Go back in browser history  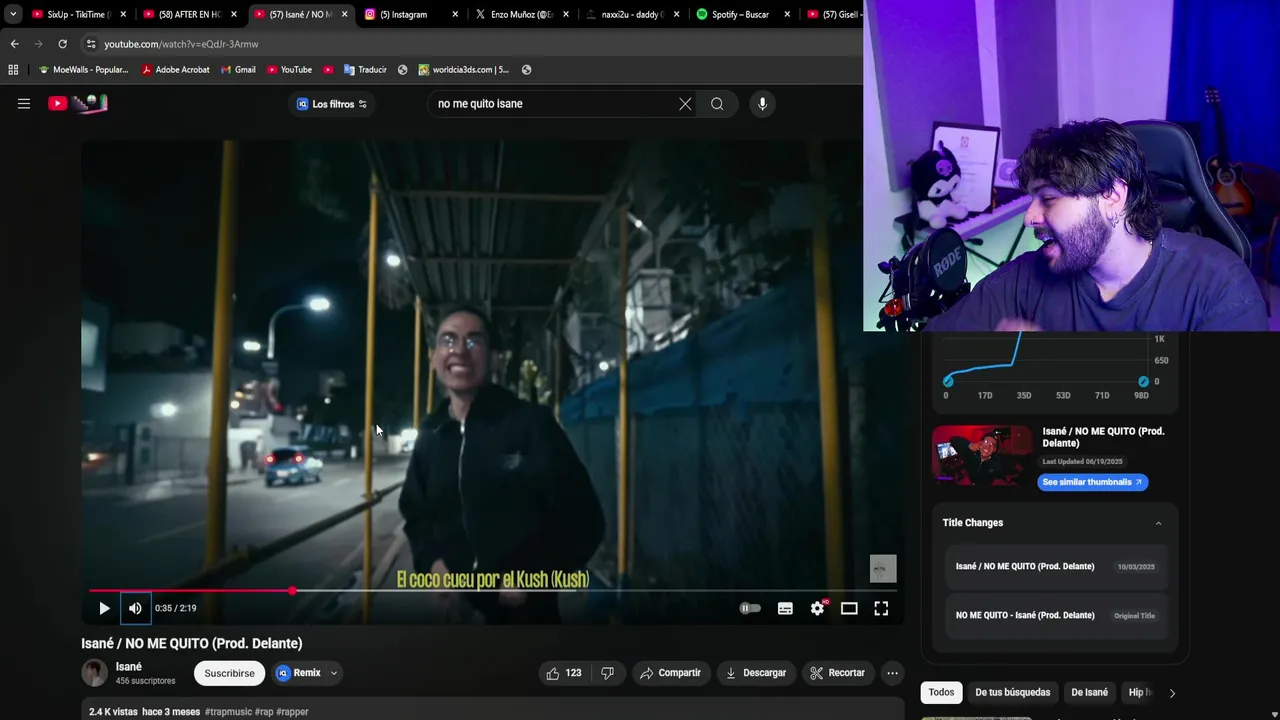point(14,44)
